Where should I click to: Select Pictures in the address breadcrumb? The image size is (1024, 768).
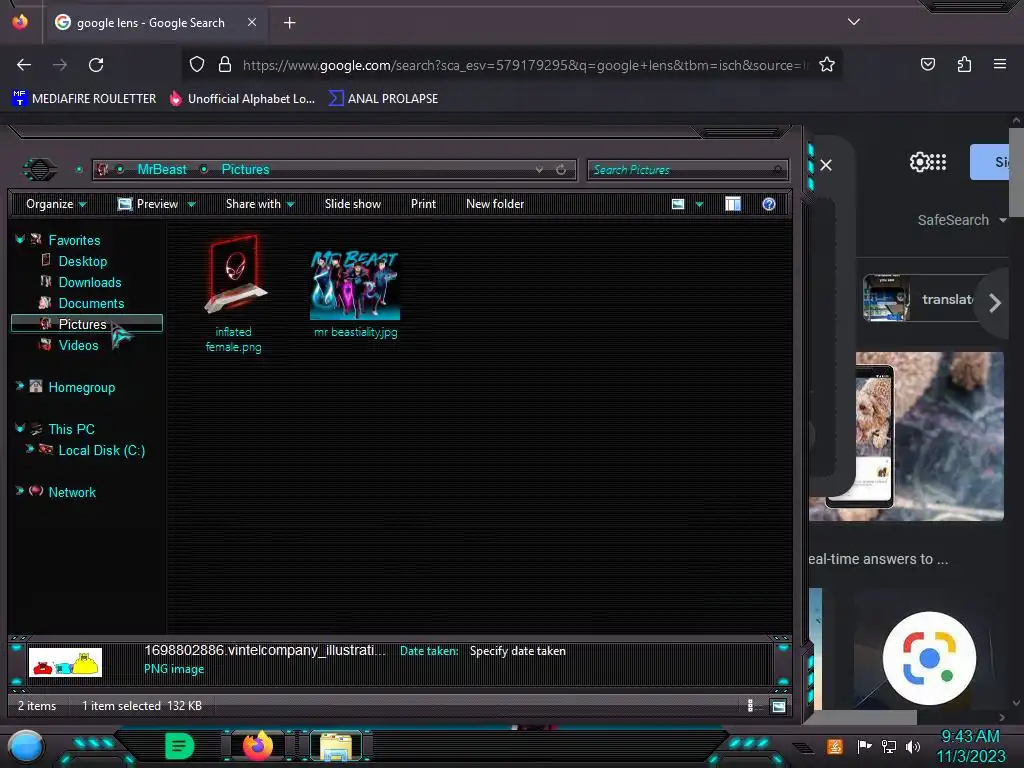click(245, 169)
